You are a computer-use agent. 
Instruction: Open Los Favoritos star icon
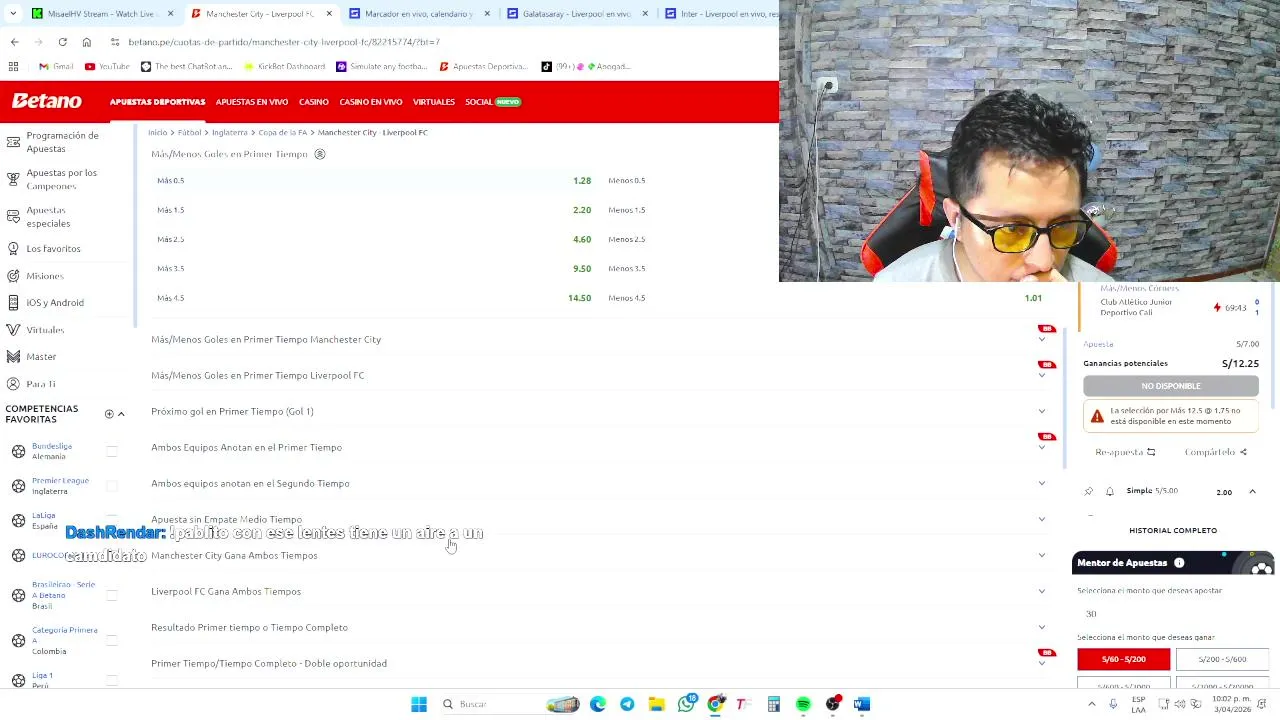pos(13,248)
